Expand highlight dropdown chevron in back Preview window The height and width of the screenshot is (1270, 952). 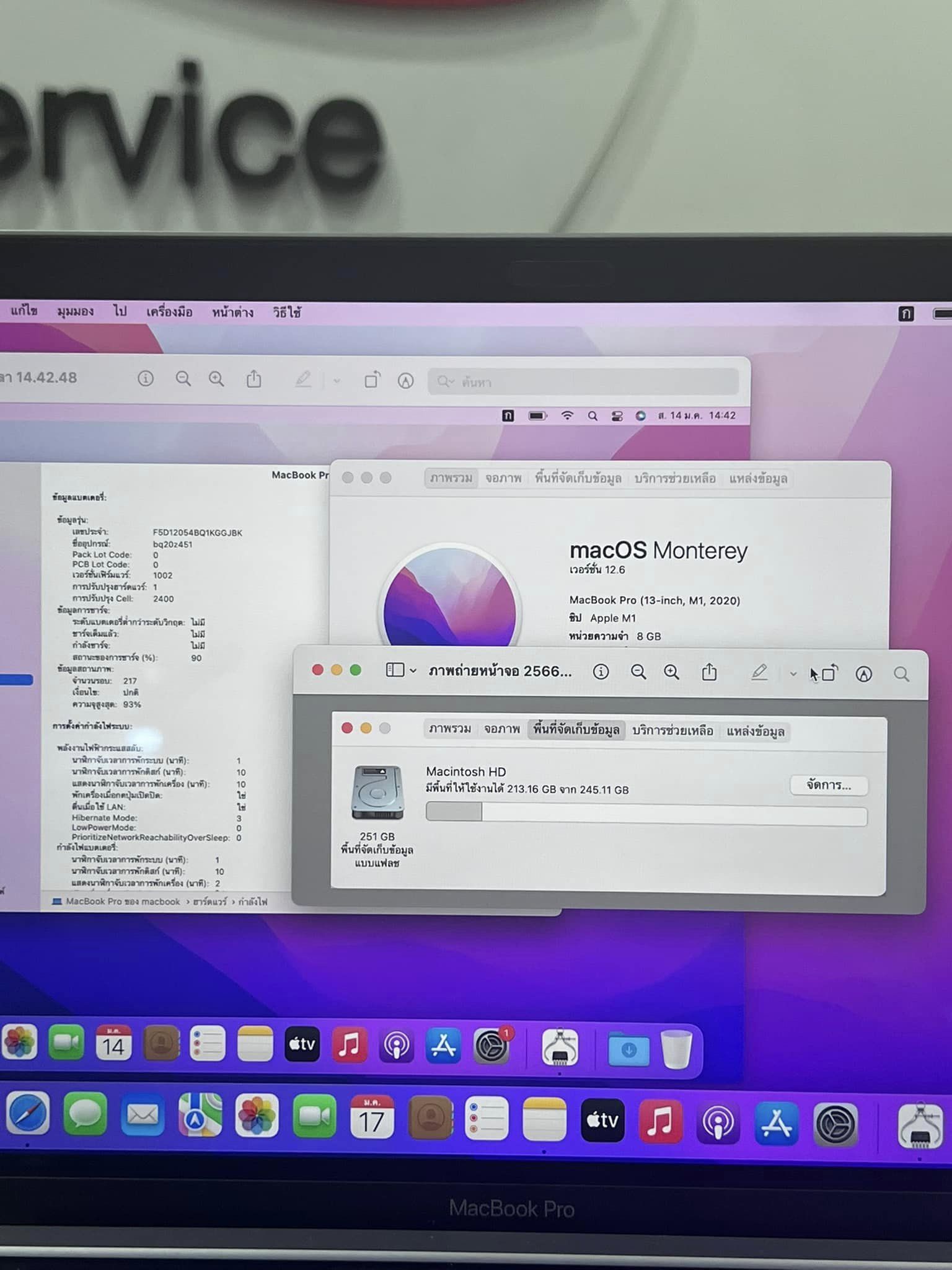(337, 381)
